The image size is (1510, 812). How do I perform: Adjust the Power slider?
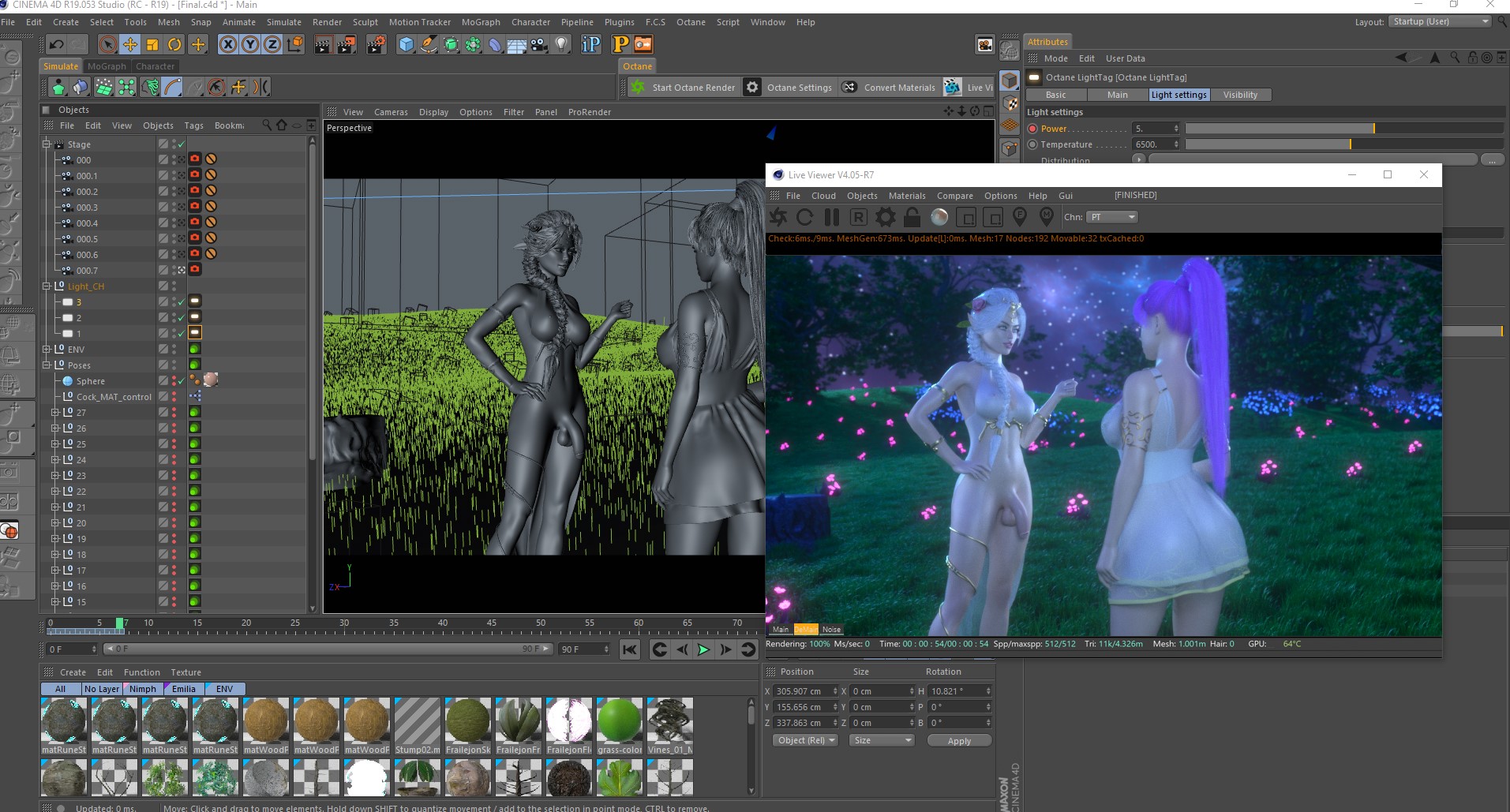pyautogui.click(x=1344, y=129)
